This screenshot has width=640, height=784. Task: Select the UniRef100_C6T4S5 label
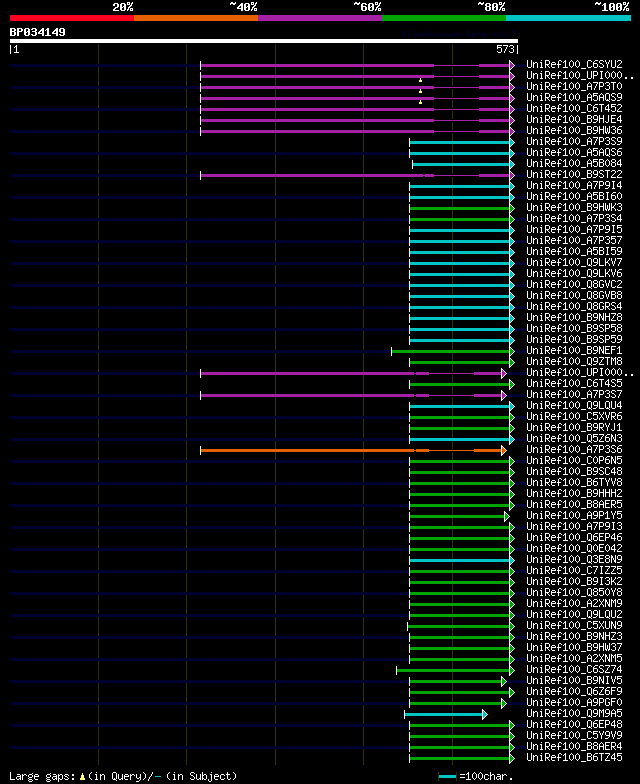coord(574,384)
